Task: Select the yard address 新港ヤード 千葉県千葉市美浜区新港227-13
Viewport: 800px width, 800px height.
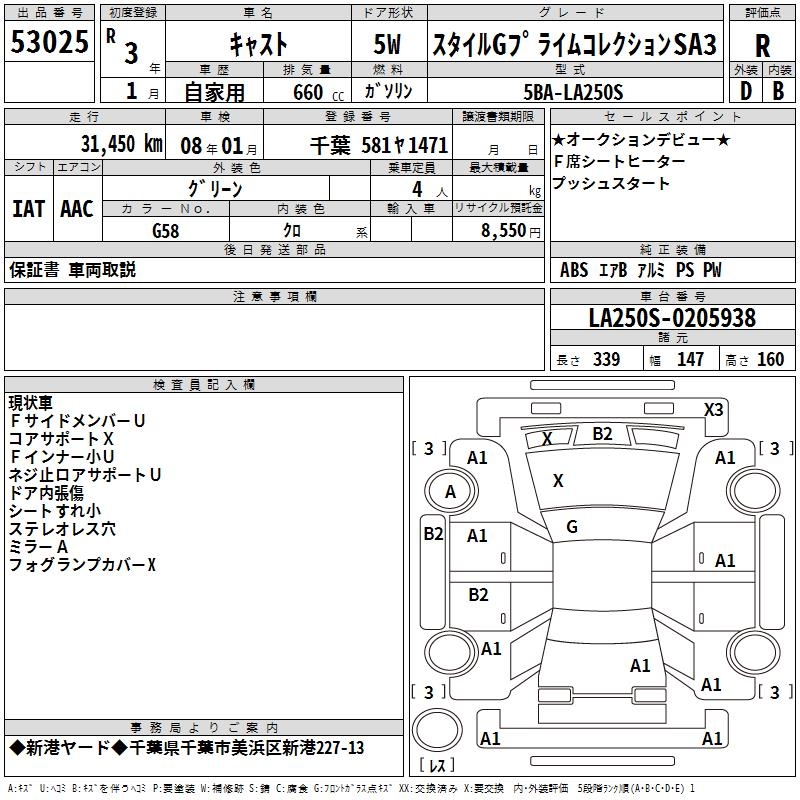Action: [187, 748]
